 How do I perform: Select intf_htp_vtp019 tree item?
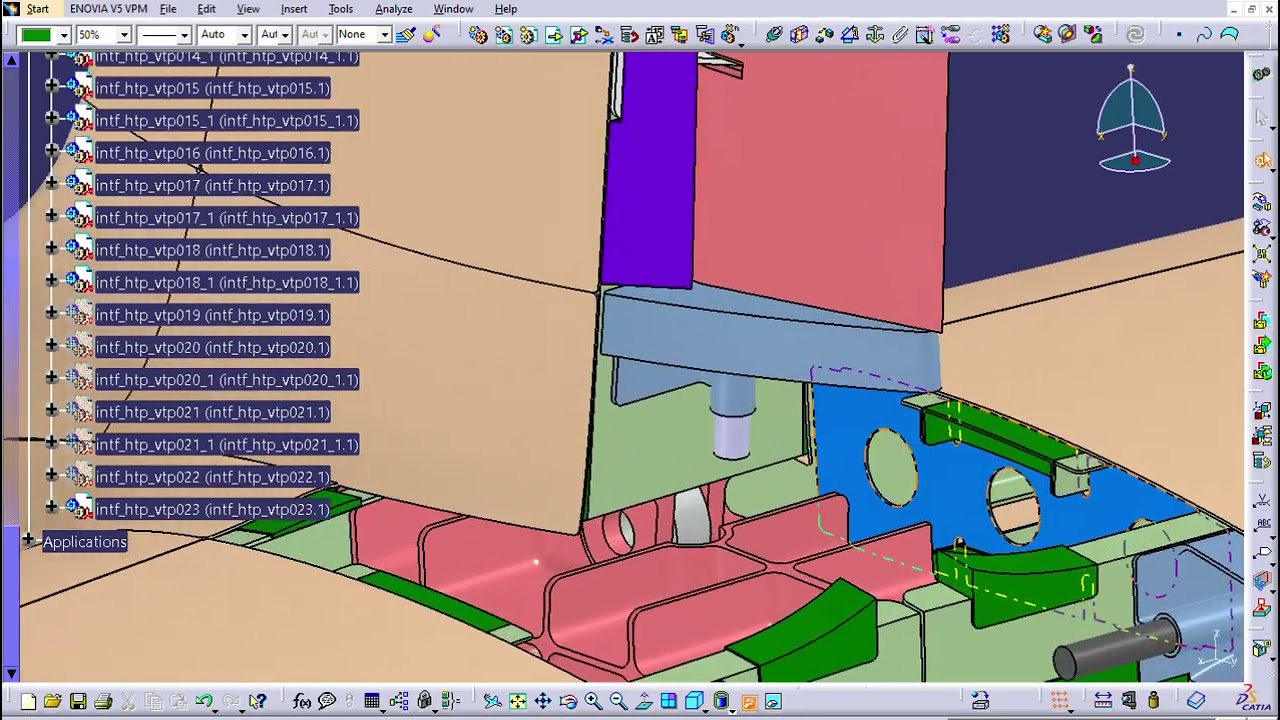point(212,315)
